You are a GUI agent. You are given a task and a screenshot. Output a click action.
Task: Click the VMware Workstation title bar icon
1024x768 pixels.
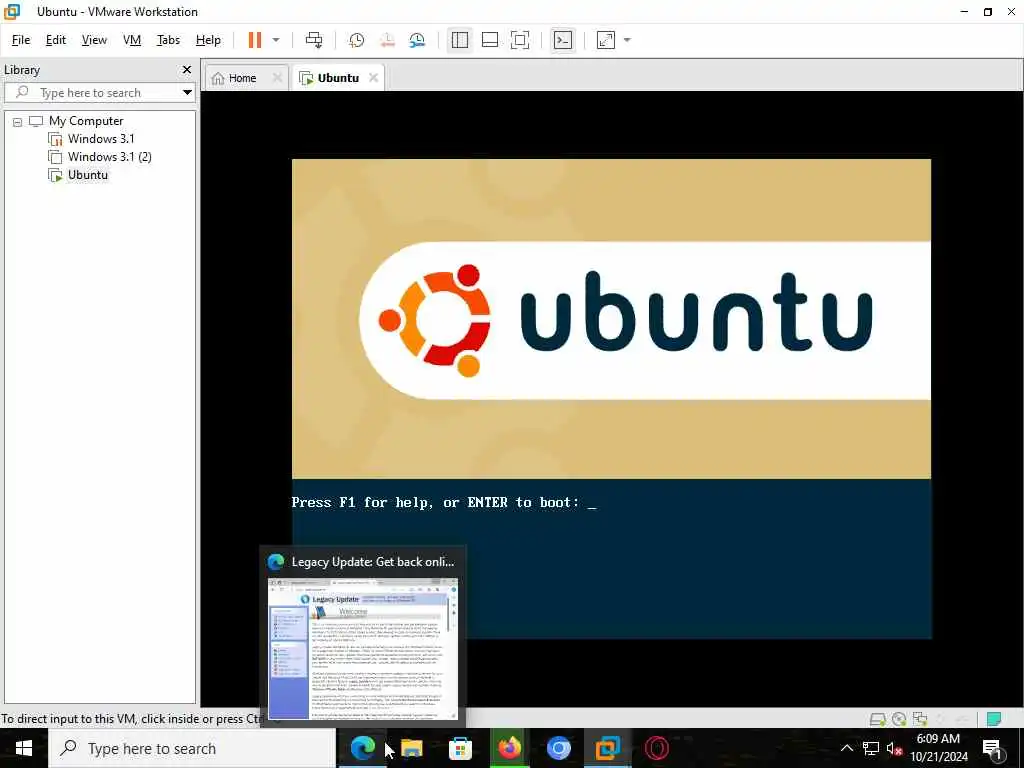click(x=12, y=11)
